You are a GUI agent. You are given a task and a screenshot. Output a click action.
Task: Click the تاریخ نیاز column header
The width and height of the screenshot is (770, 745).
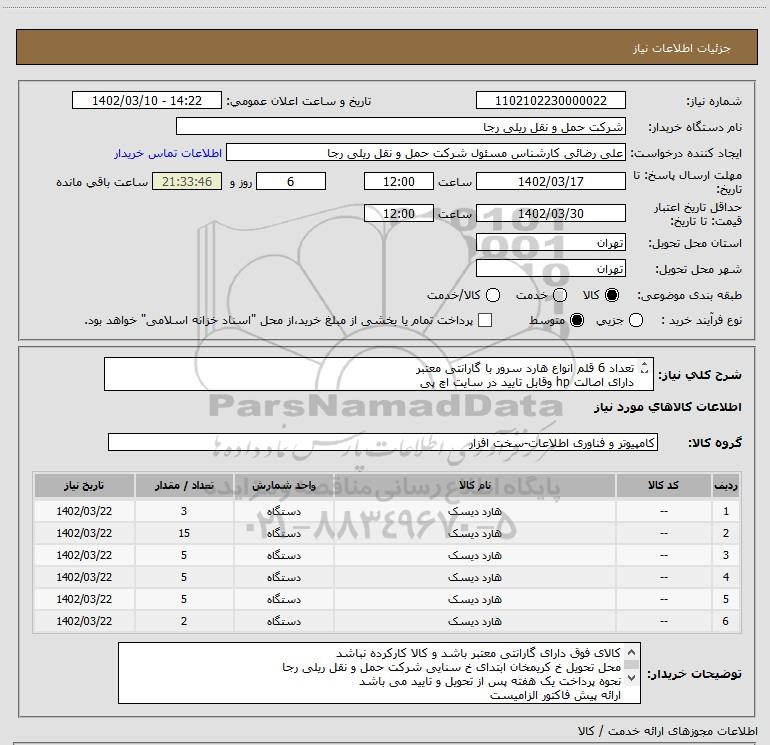tap(84, 485)
